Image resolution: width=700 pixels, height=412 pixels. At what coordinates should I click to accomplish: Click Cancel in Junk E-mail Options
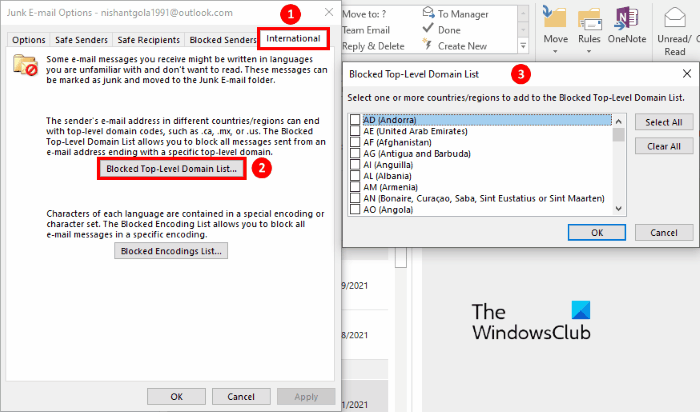tap(241, 396)
